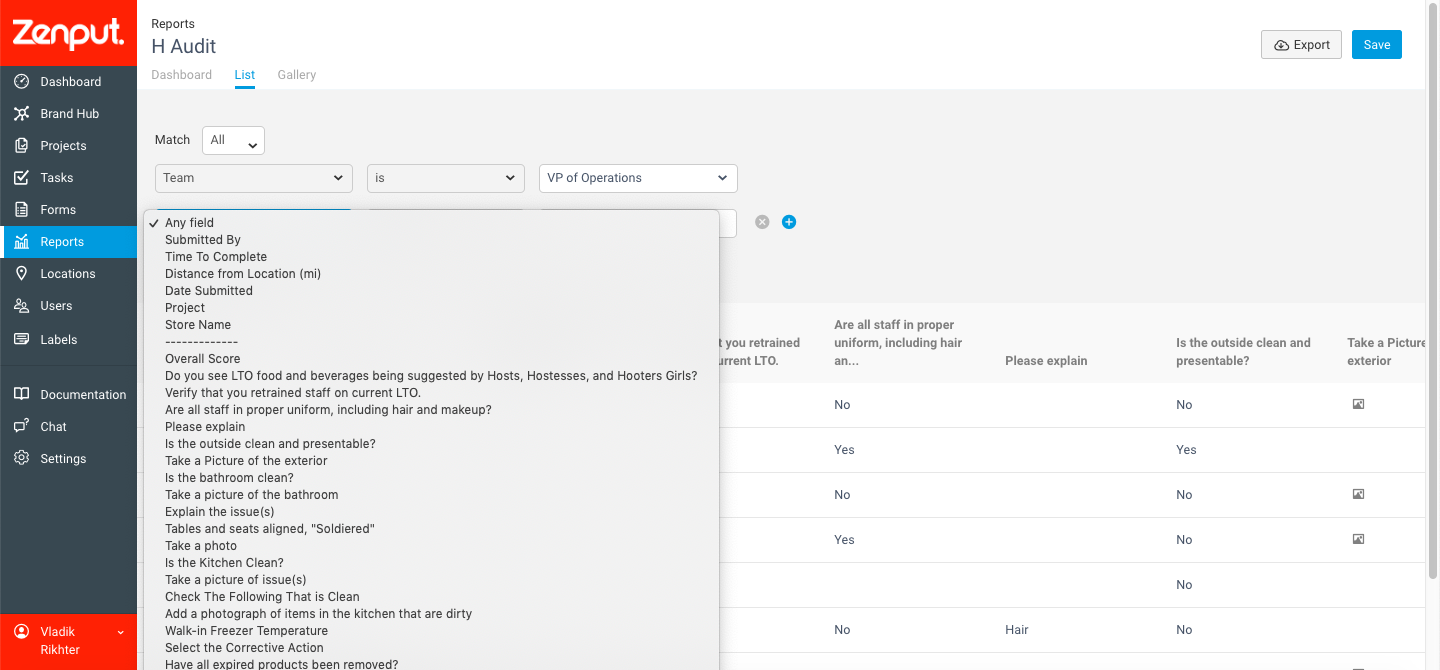Open Forms in sidebar
This screenshot has height=670, width=1440.
coord(68,210)
